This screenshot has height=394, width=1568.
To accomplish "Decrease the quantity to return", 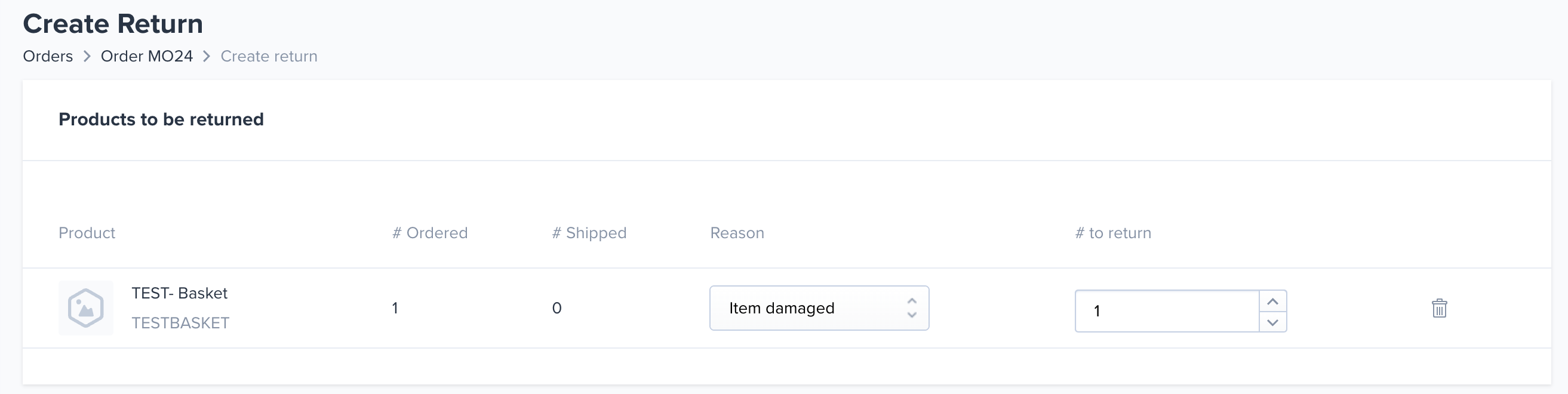I will pos(1272,322).
